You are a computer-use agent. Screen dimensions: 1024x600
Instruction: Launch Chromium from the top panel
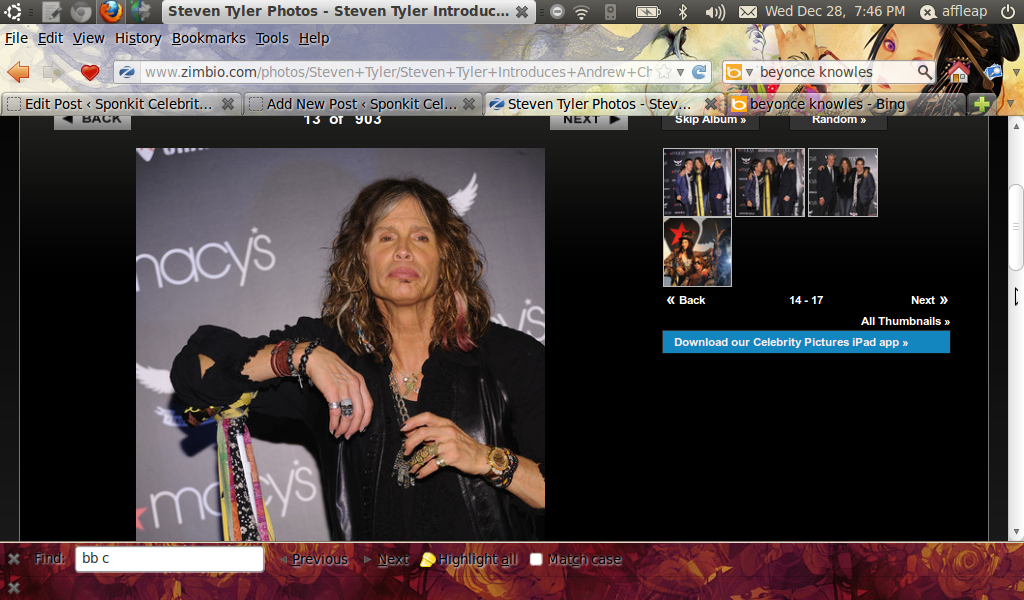pos(81,11)
